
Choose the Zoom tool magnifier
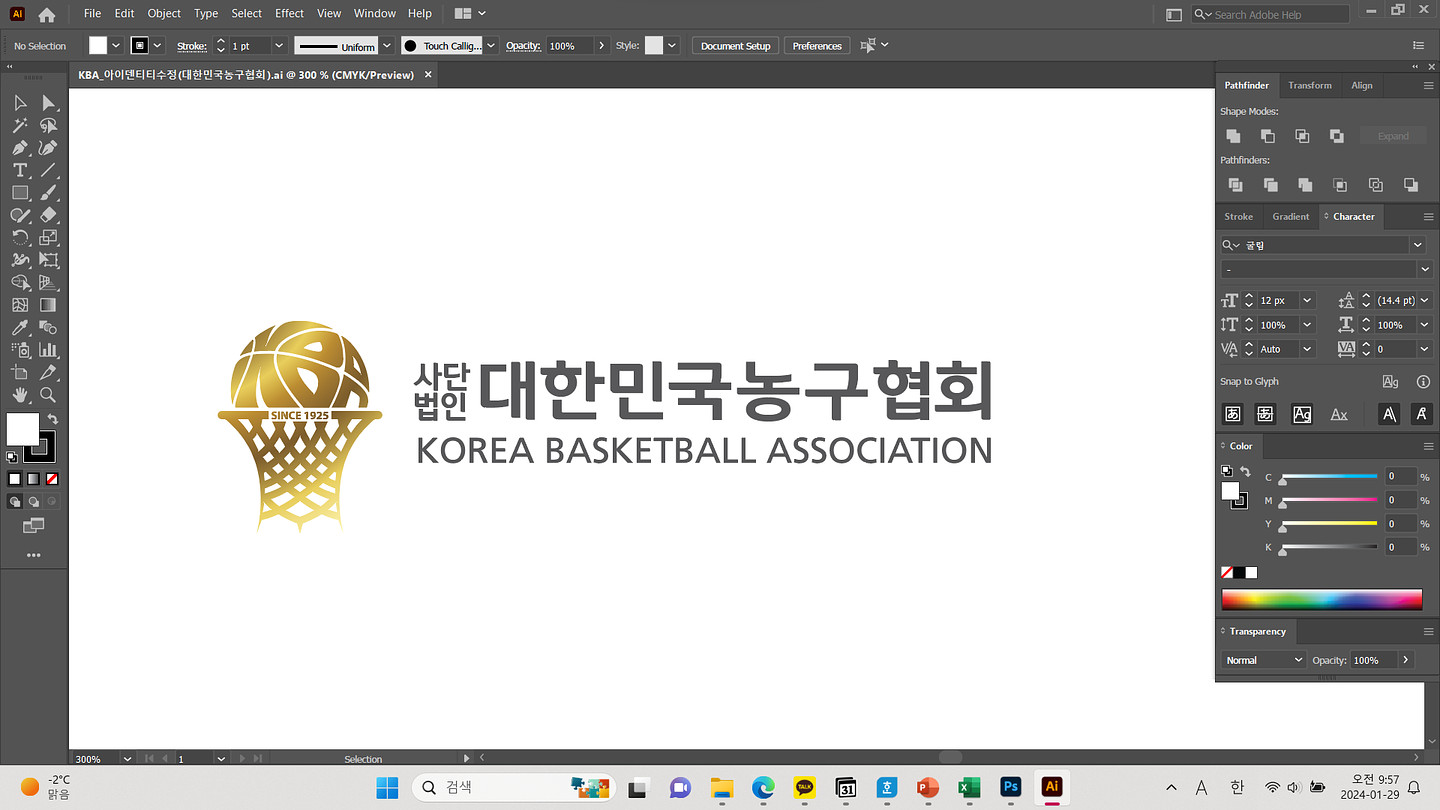[x=48, y=395]
